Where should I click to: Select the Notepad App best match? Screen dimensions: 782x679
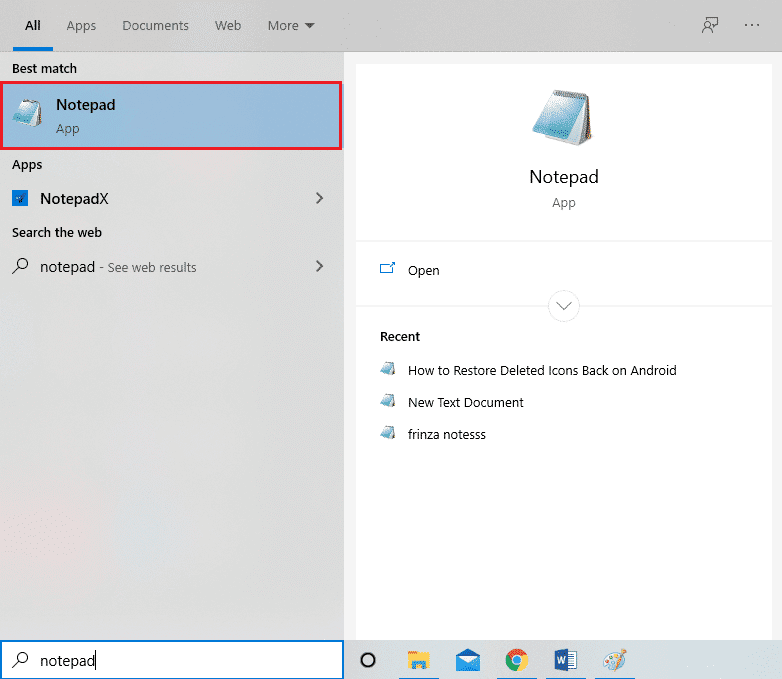coord(172,116)
